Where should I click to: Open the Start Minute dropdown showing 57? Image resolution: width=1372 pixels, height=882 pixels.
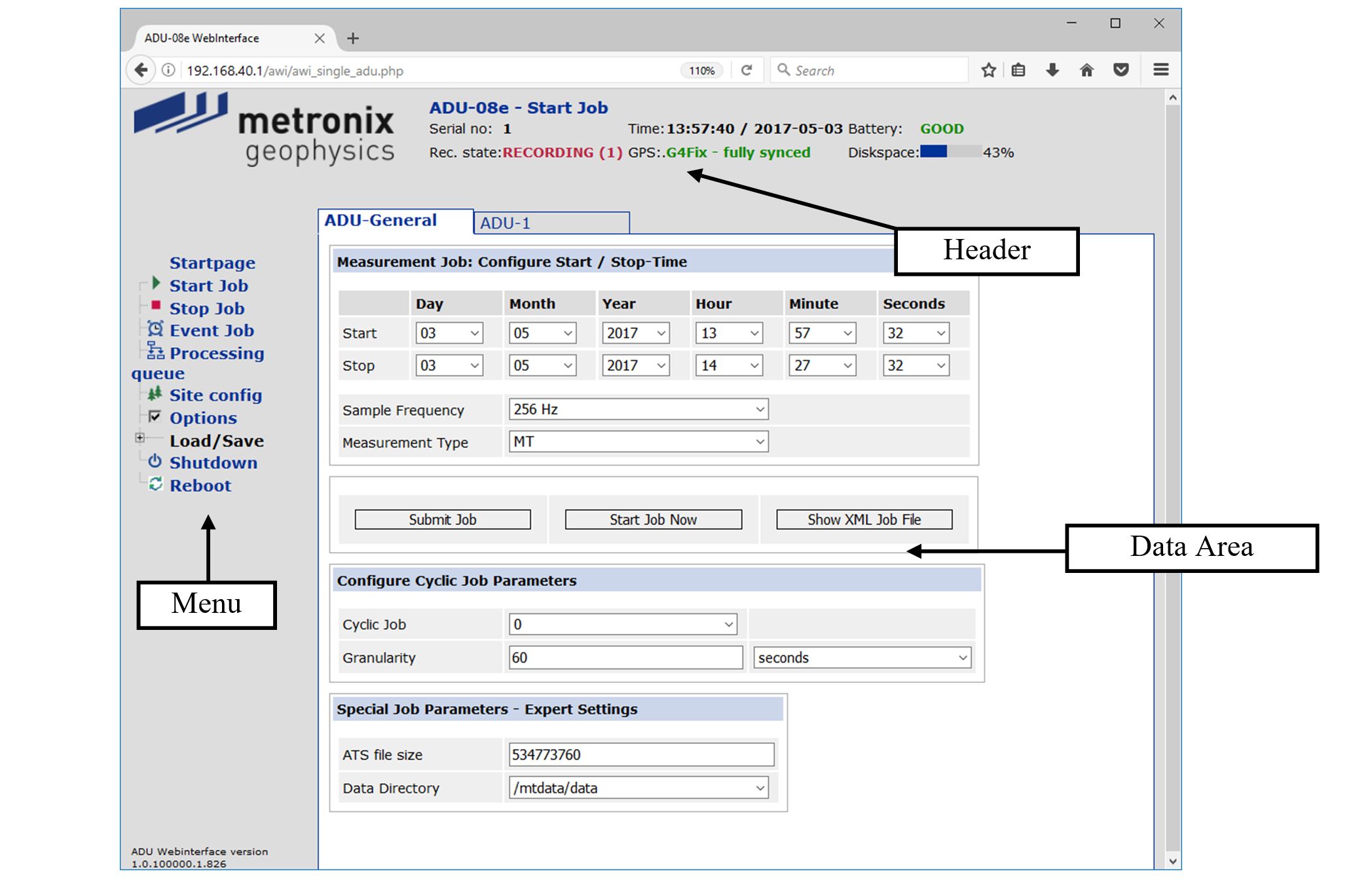point(823,333)
